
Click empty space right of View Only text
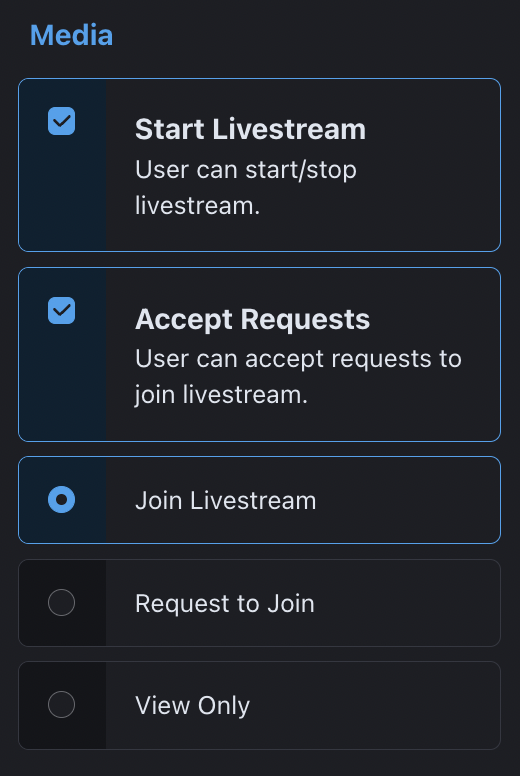pos(375,705)
